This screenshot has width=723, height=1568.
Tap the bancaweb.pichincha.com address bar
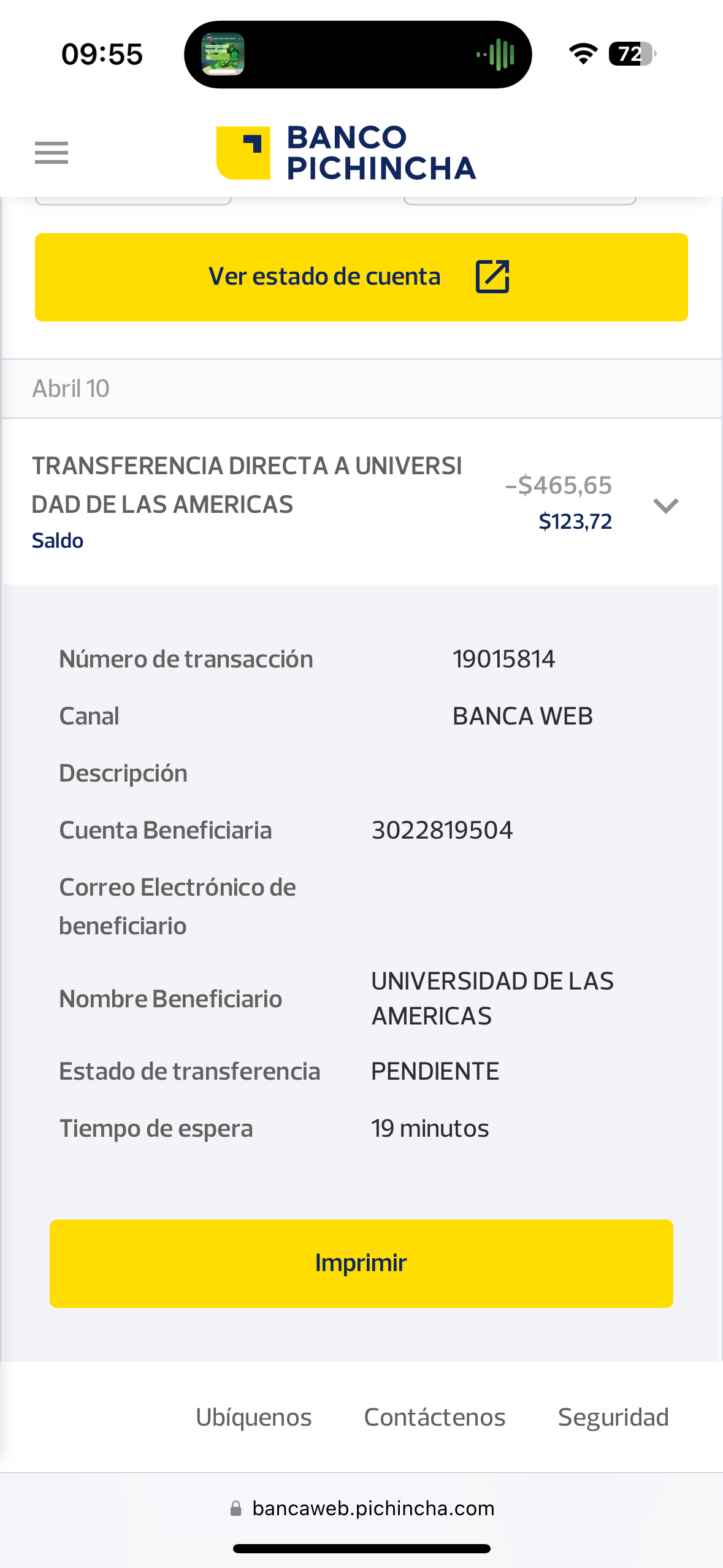373,1508
